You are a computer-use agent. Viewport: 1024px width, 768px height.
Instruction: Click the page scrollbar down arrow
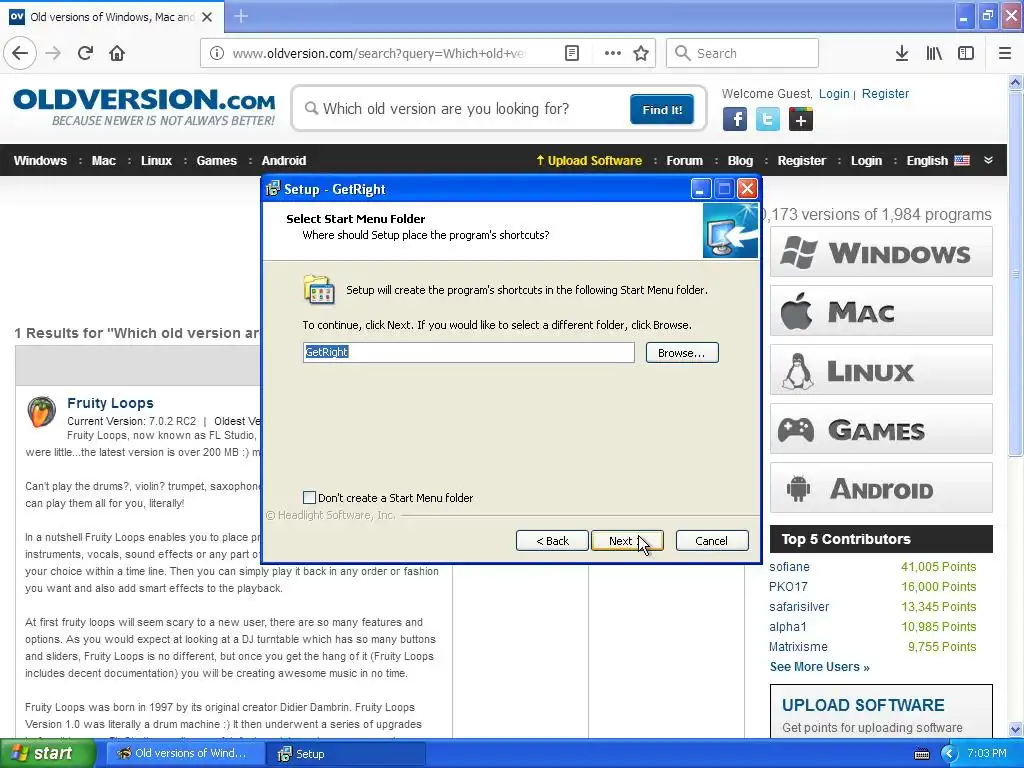click(1015, 729)
